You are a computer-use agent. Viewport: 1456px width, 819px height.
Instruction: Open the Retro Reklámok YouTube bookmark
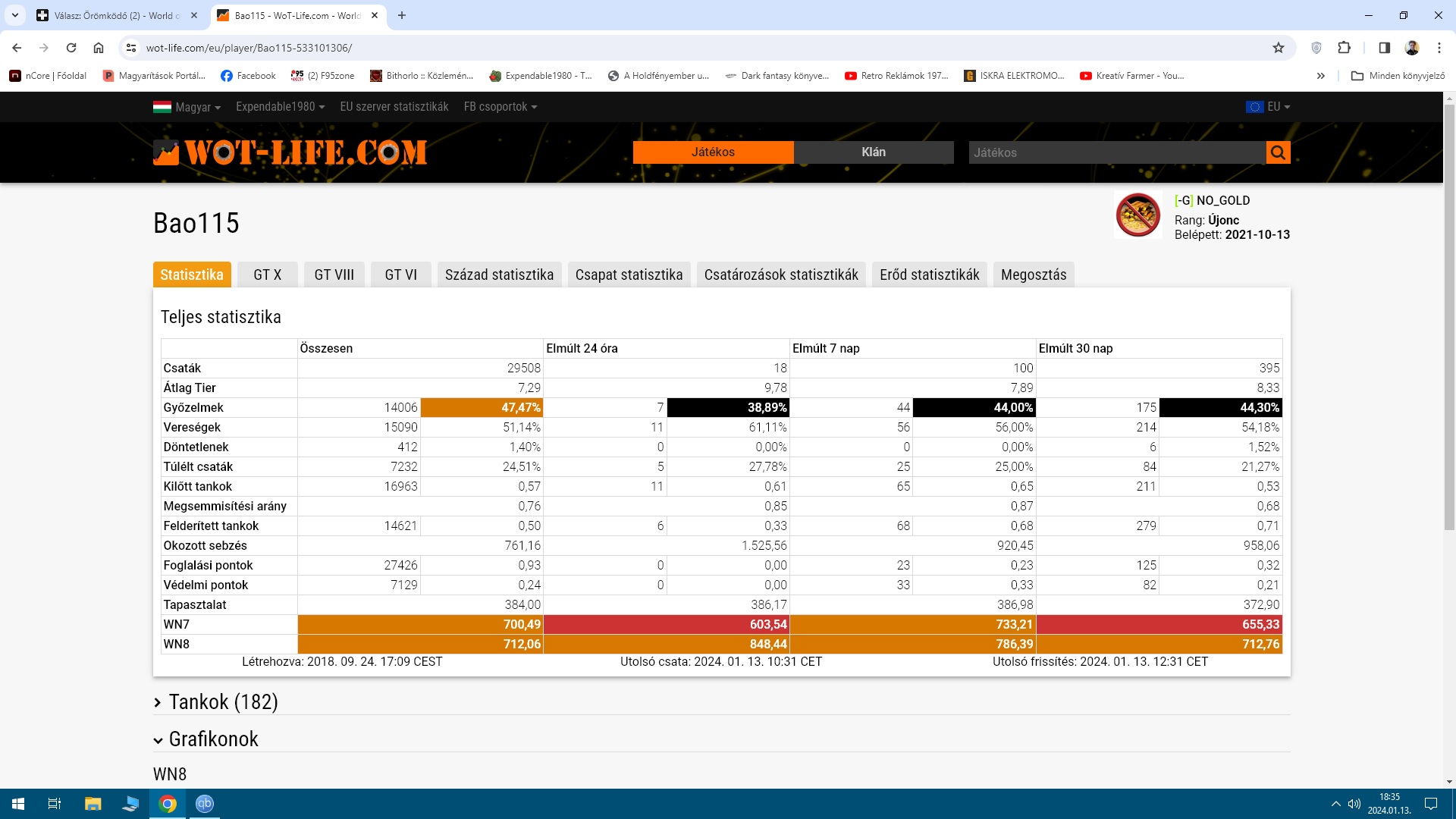click(896, 76)
